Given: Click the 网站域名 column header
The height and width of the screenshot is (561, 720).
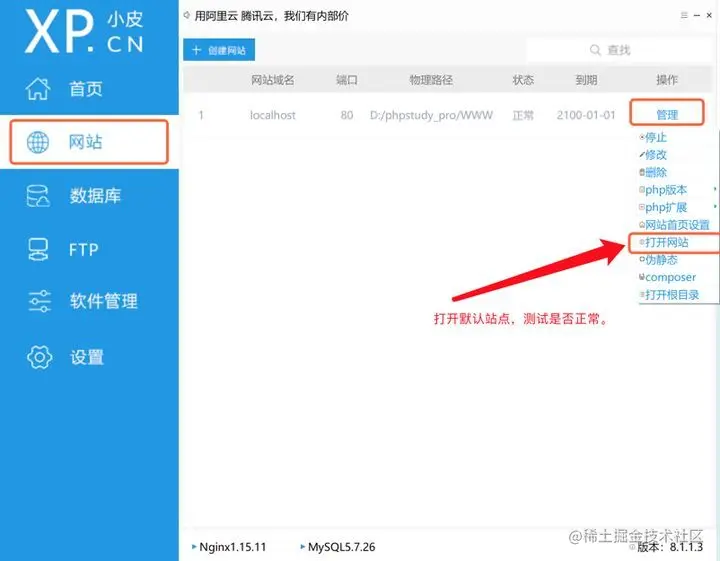Looking at the screenshot, I should 273,80.
